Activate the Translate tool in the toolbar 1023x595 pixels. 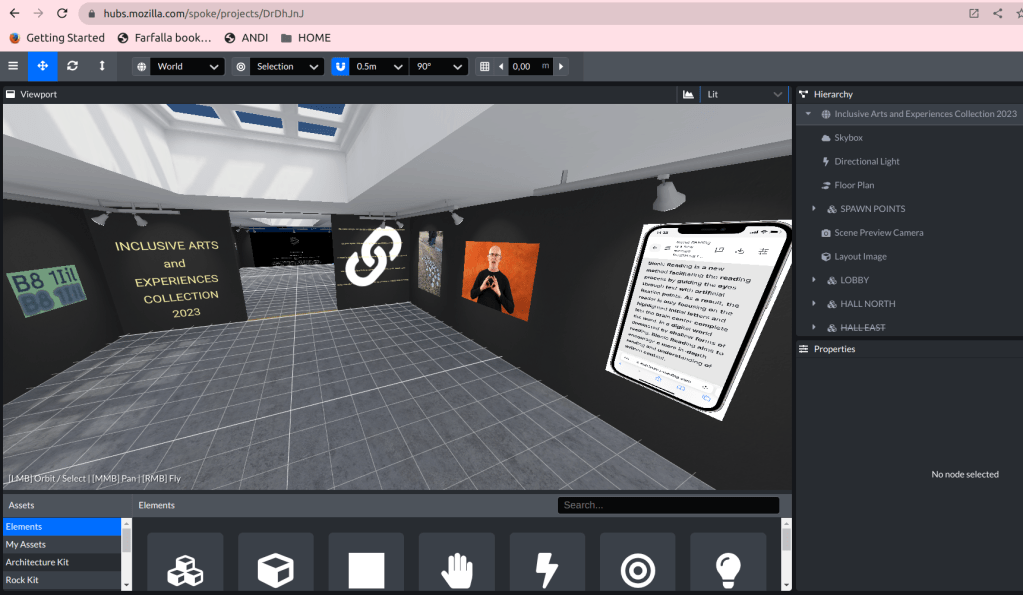click(x=41, y=66)
